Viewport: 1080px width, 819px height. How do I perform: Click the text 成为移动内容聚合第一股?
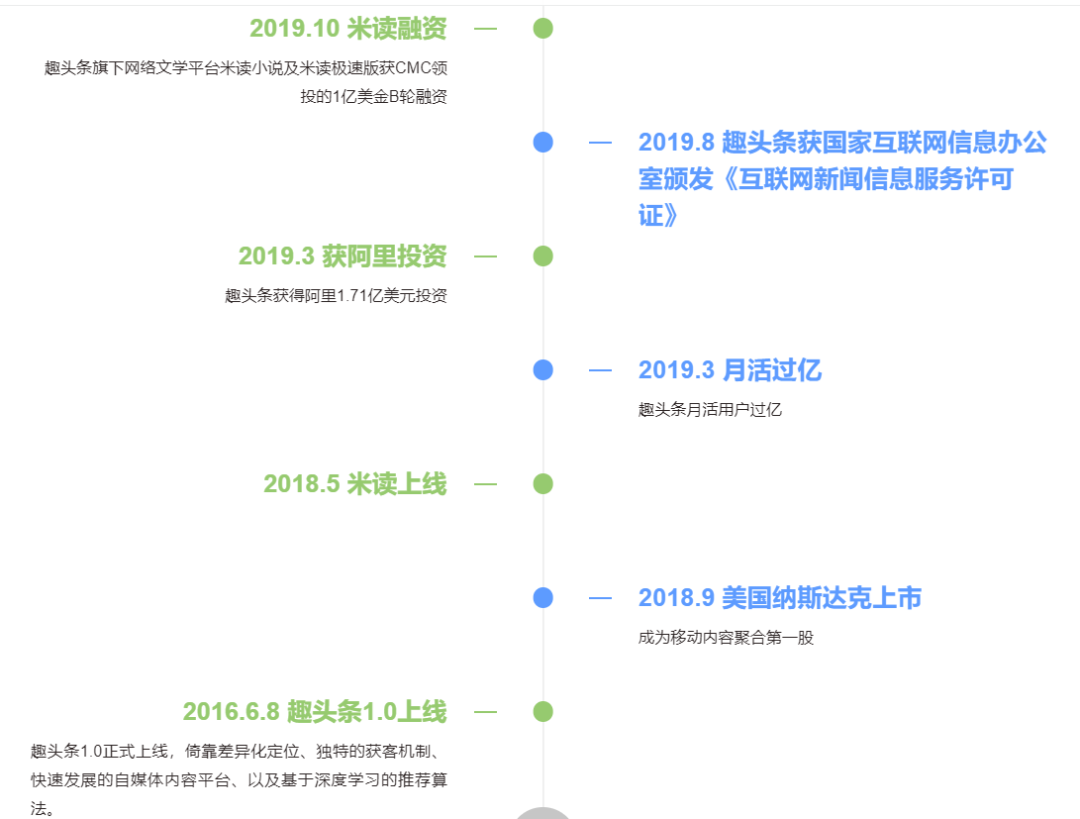point(725,637)
